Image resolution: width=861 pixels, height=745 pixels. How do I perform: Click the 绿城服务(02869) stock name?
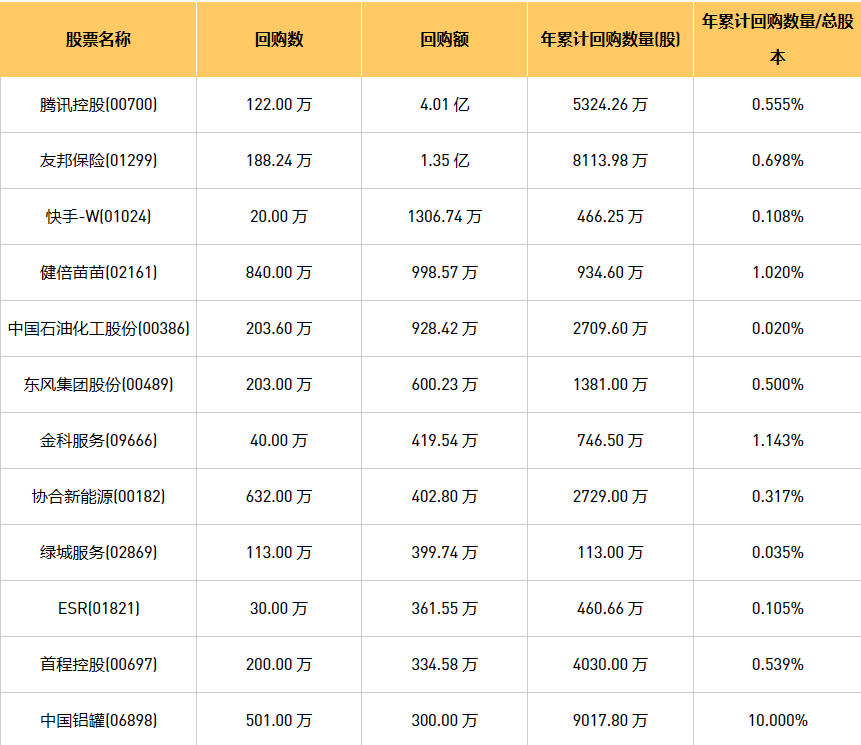(98, 552)
